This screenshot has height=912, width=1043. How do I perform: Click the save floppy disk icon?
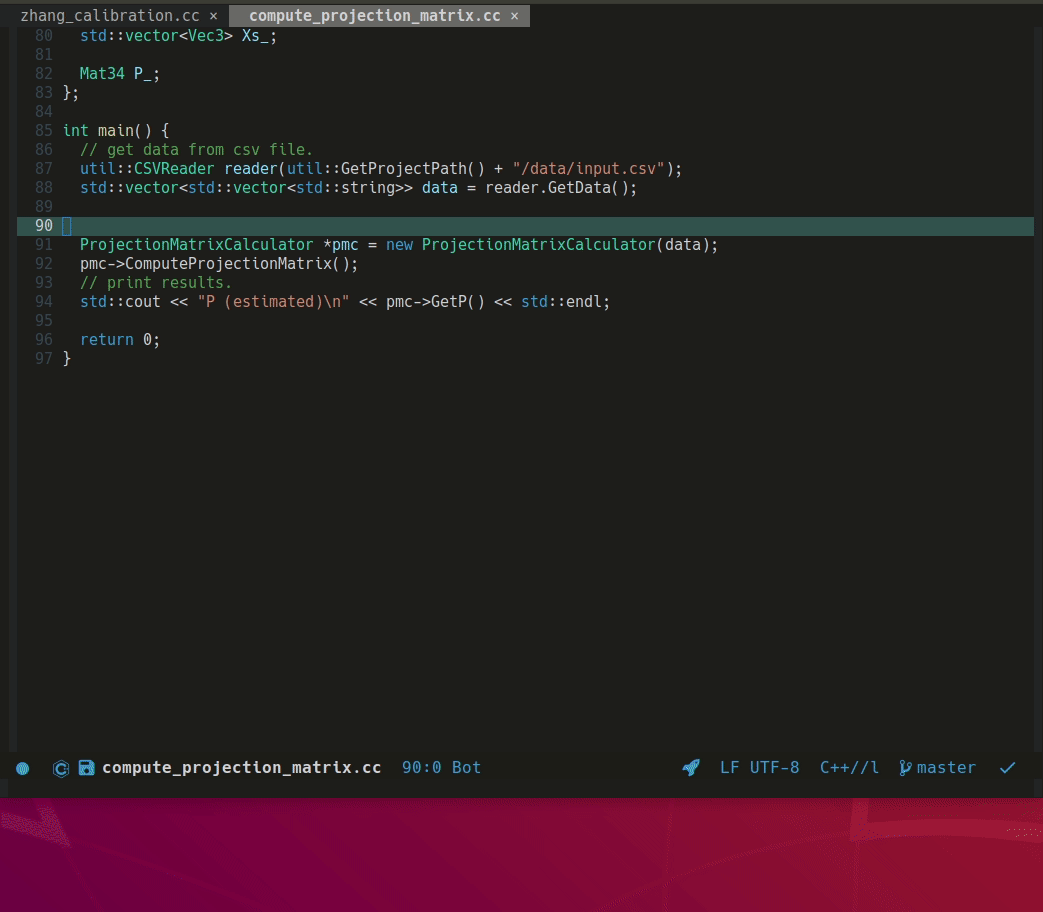[x=86, y=768]
